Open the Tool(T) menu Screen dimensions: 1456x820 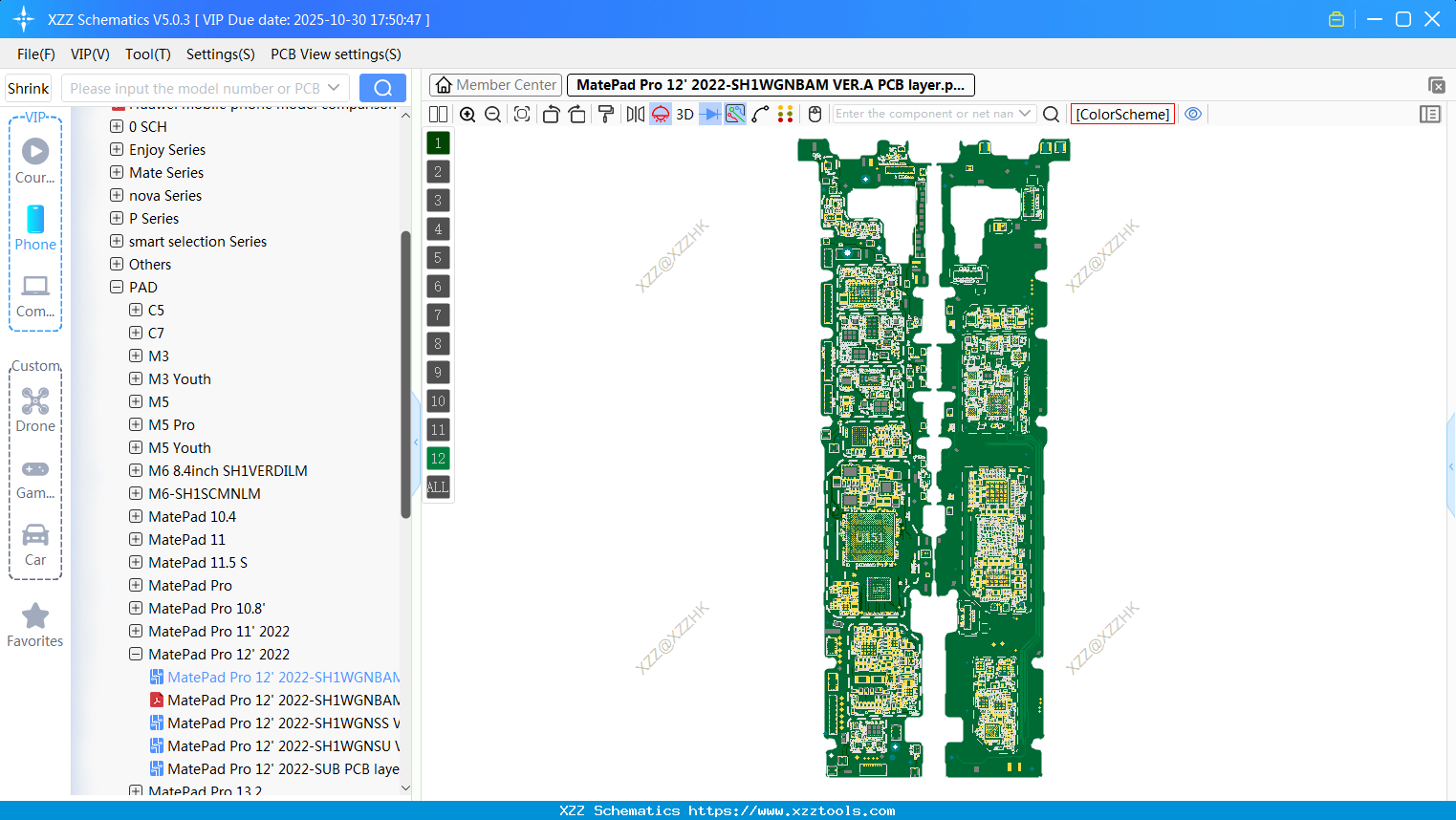(x=147, y=54)
